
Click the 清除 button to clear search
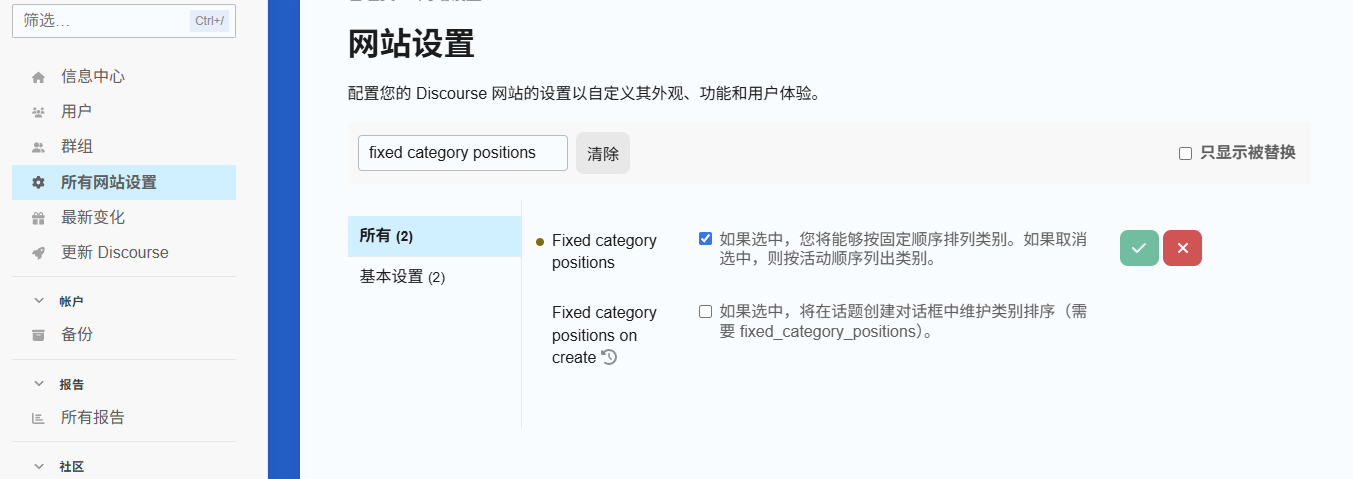pyautogui.click(x=603, y=153)
